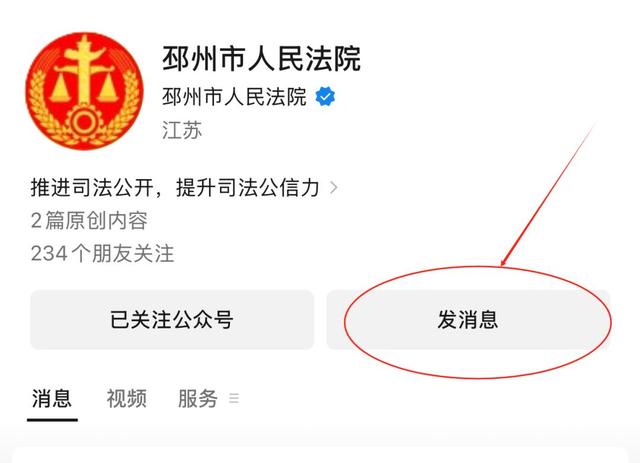Tap the account name next to verified badge
Viewport: 640px width, 463px height.
point(234,97)
